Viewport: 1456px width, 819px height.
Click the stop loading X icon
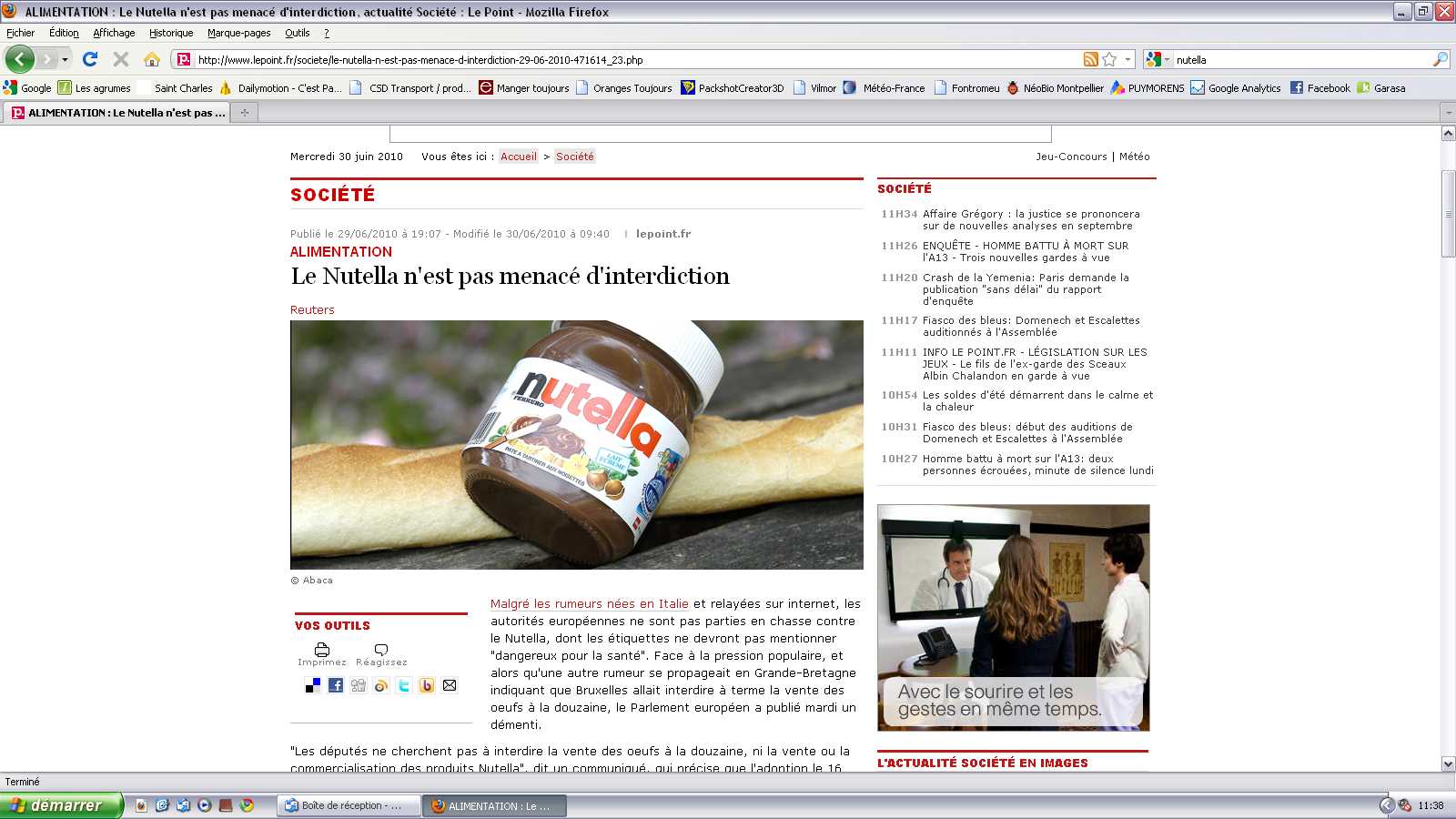coord(120,59)
